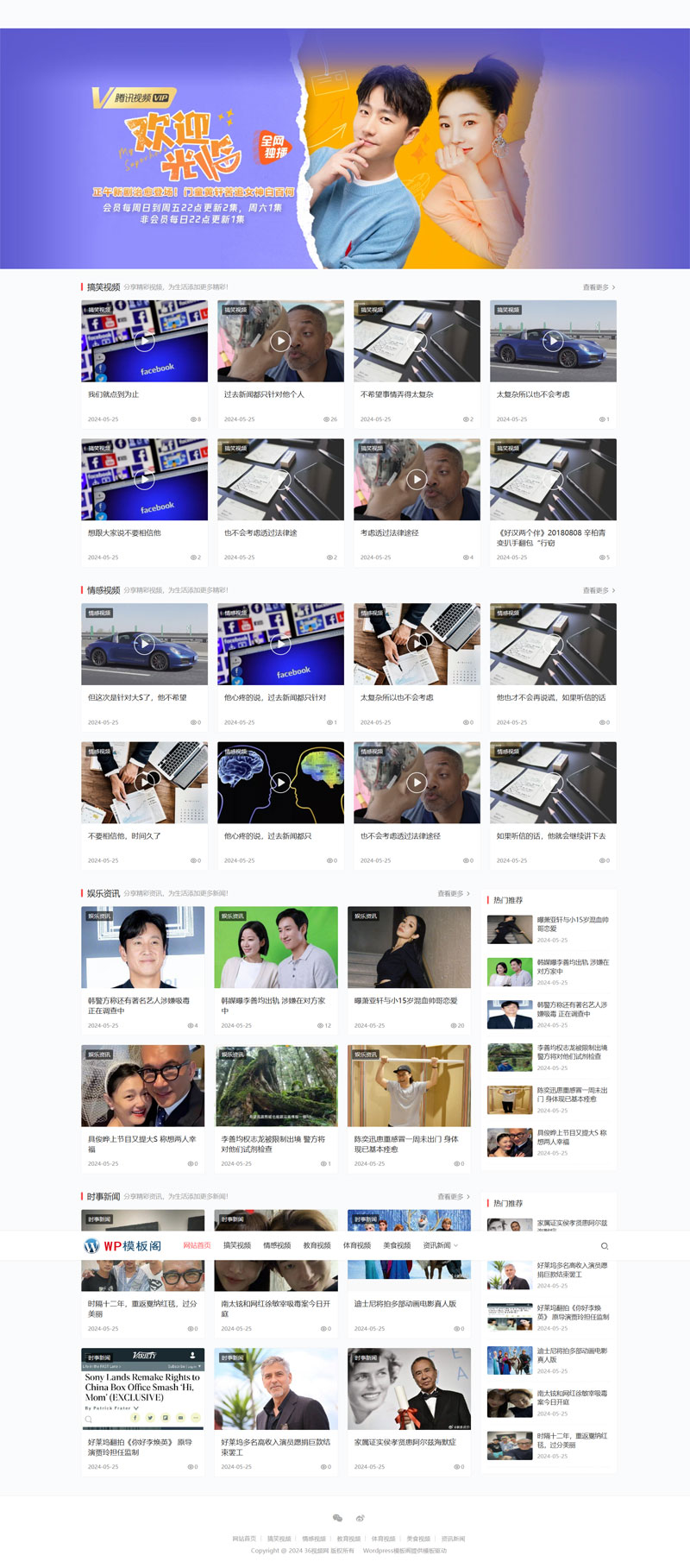Open article 好莱坞多名高收入演员愿捐巨款 thumbnail
This screenshot has height=1568, width=690.
click(x=276, y=1389)
